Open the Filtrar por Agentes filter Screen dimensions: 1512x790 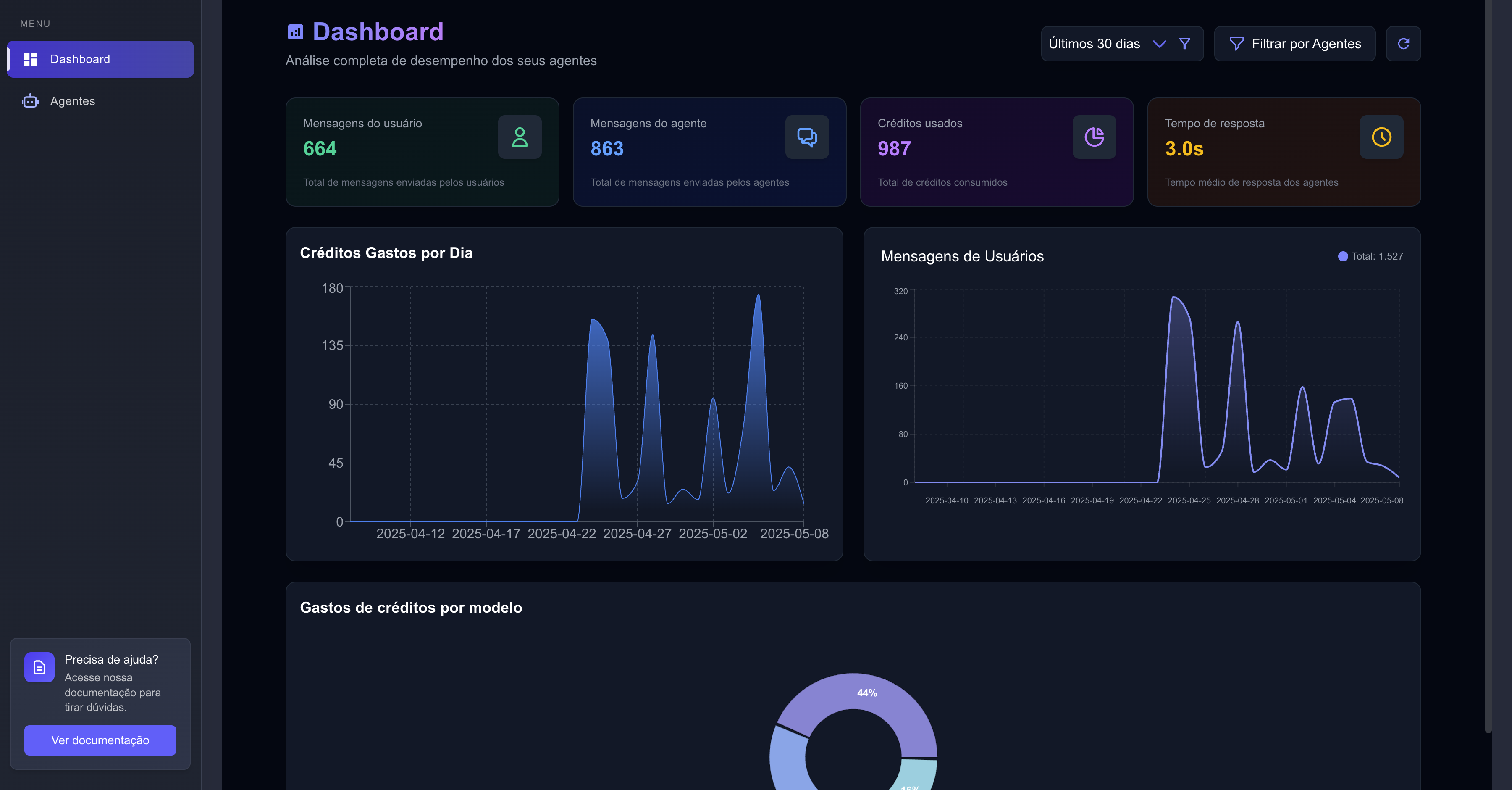click(x=1294, y=43)
